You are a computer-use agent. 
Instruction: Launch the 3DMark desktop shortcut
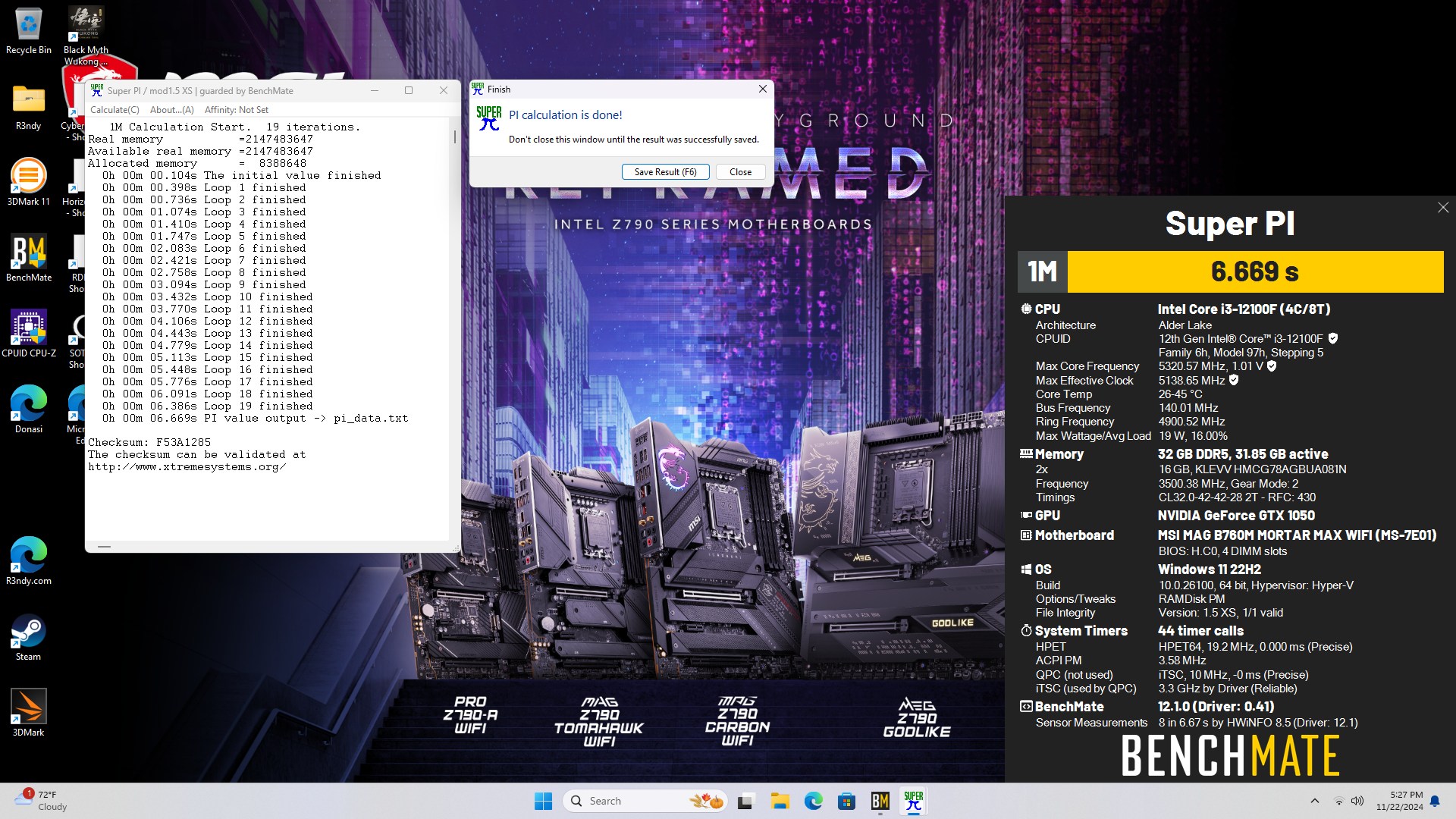(29, 713)
